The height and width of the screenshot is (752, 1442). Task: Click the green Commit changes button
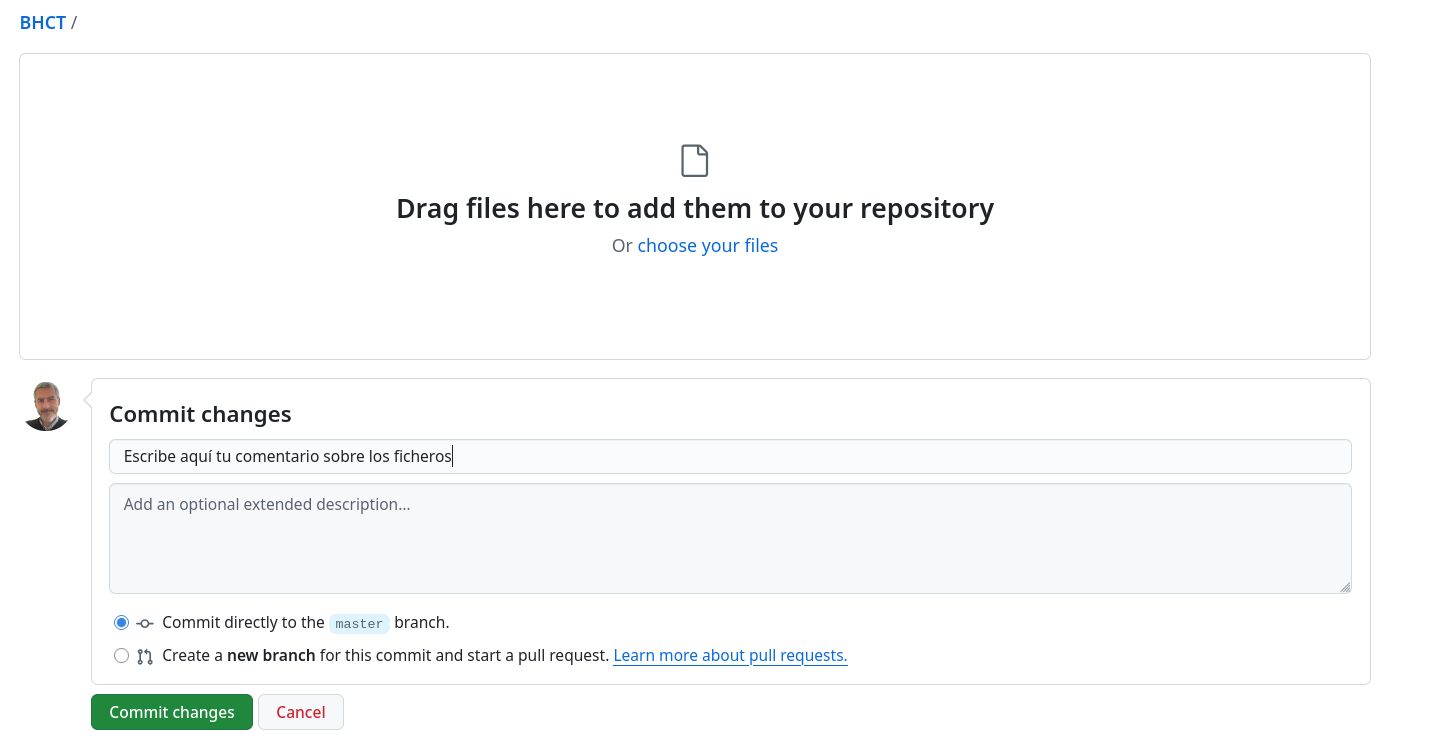172,712
